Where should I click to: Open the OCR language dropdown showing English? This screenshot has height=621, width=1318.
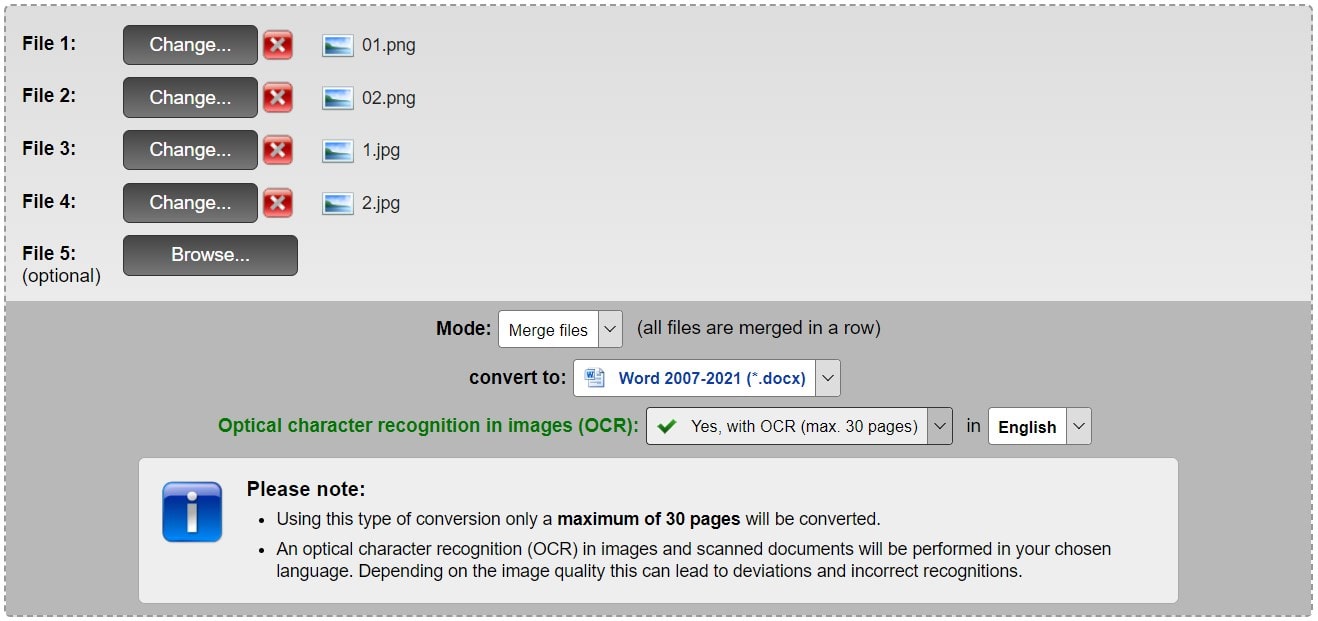(1040, 426)
